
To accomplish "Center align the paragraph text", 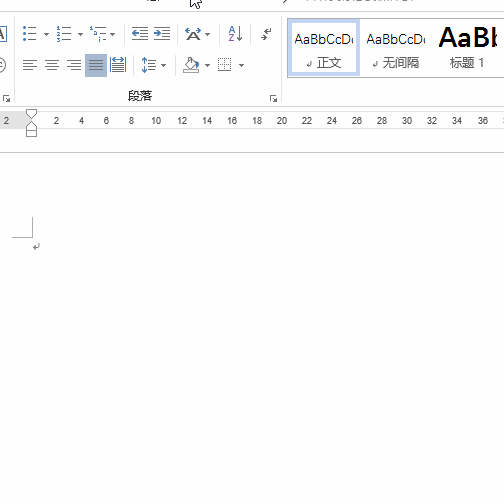I will [x=52, y=65].
